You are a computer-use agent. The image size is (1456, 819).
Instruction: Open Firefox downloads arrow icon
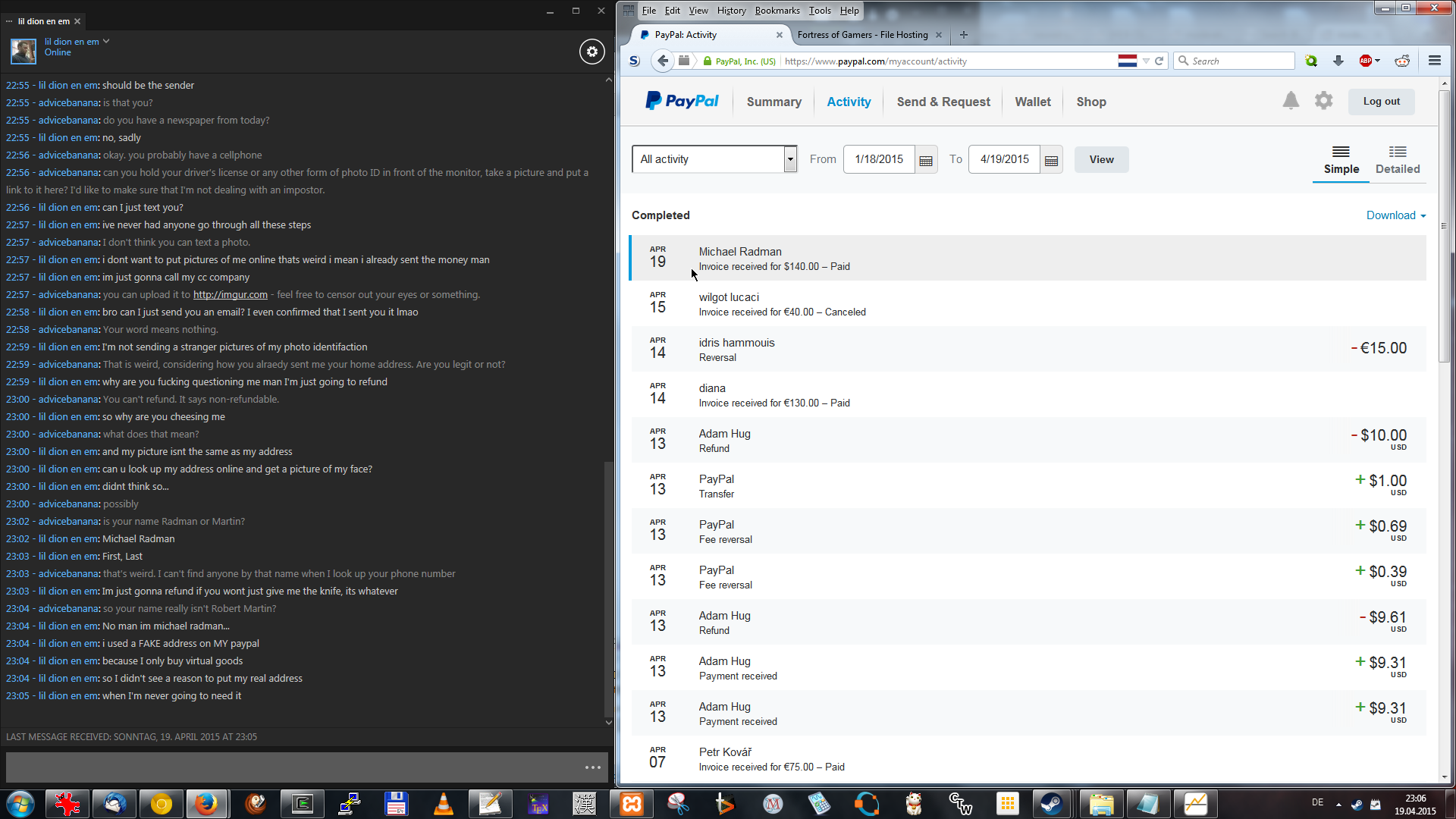tap(1338, 61)
